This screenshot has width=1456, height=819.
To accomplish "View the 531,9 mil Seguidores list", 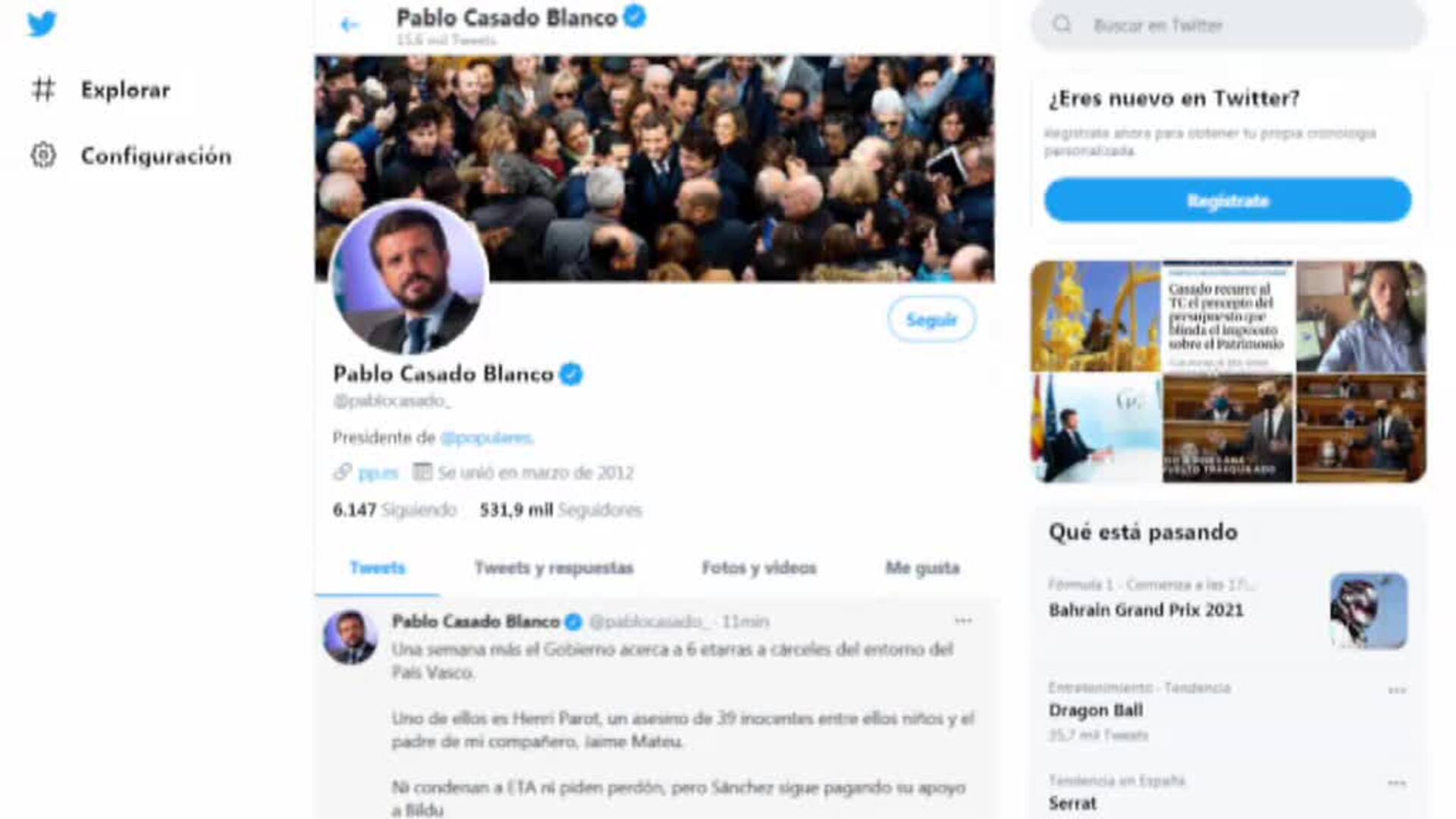I will pyautogui.click(x=560, y=510).
